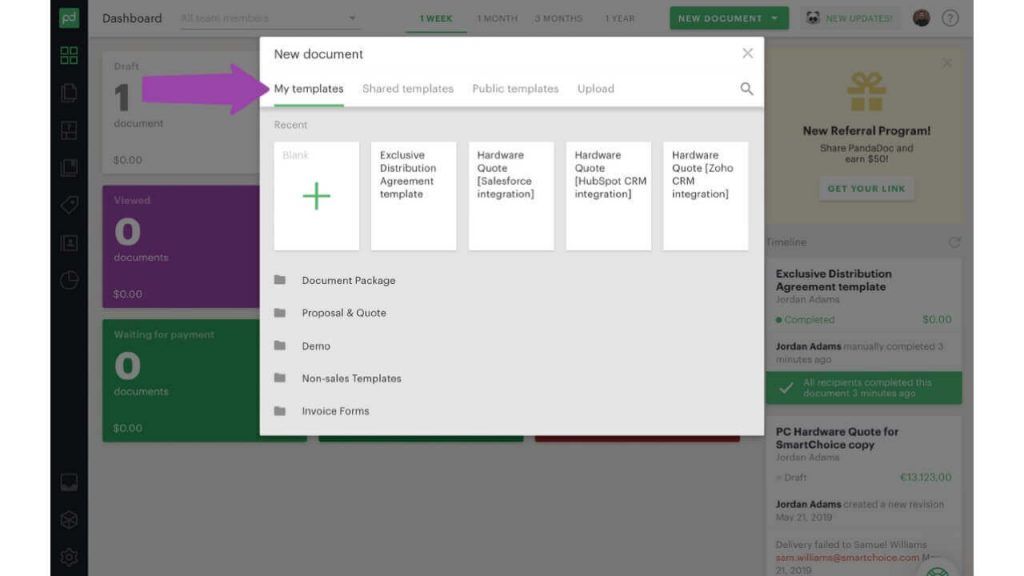
Task: Choose Exclusive Distribution Agreement template card
Action: click(x=413, y=196)
